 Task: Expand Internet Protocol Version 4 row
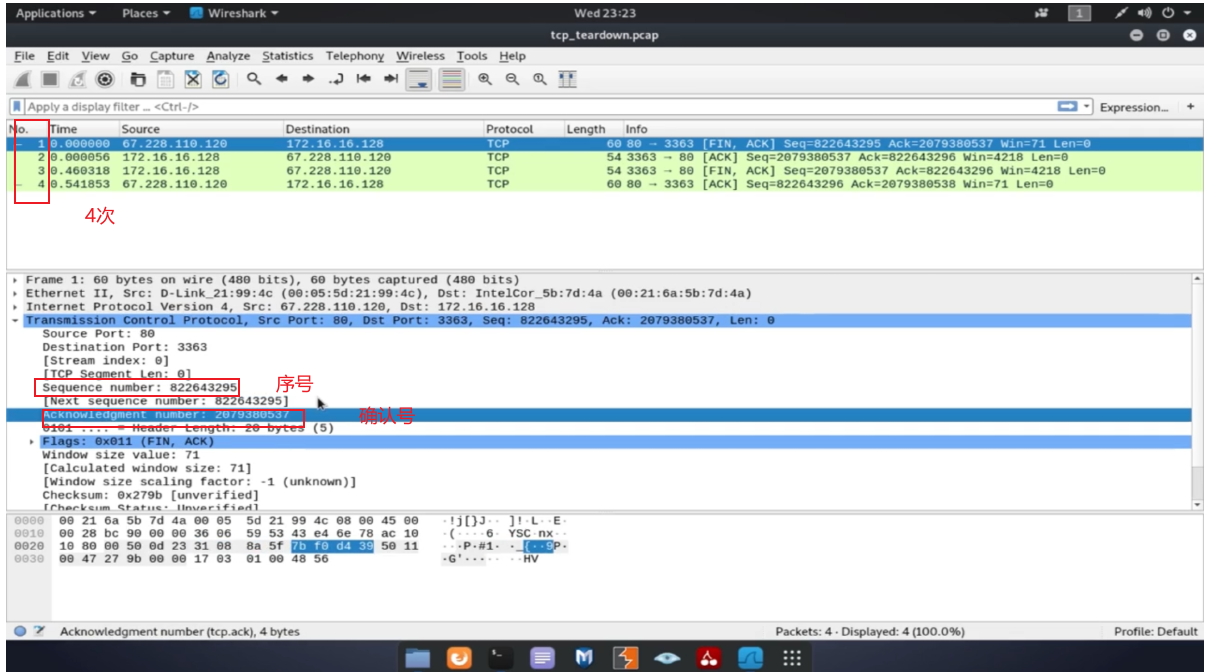tap(15, 307)
